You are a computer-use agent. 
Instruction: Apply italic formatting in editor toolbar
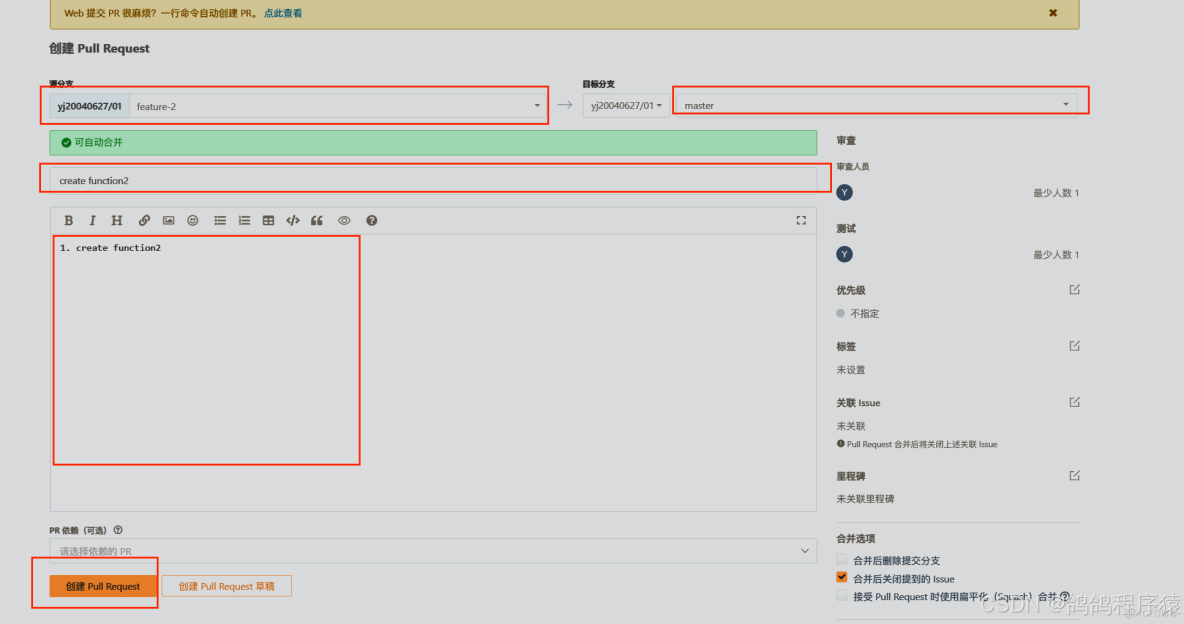(92, 221)
